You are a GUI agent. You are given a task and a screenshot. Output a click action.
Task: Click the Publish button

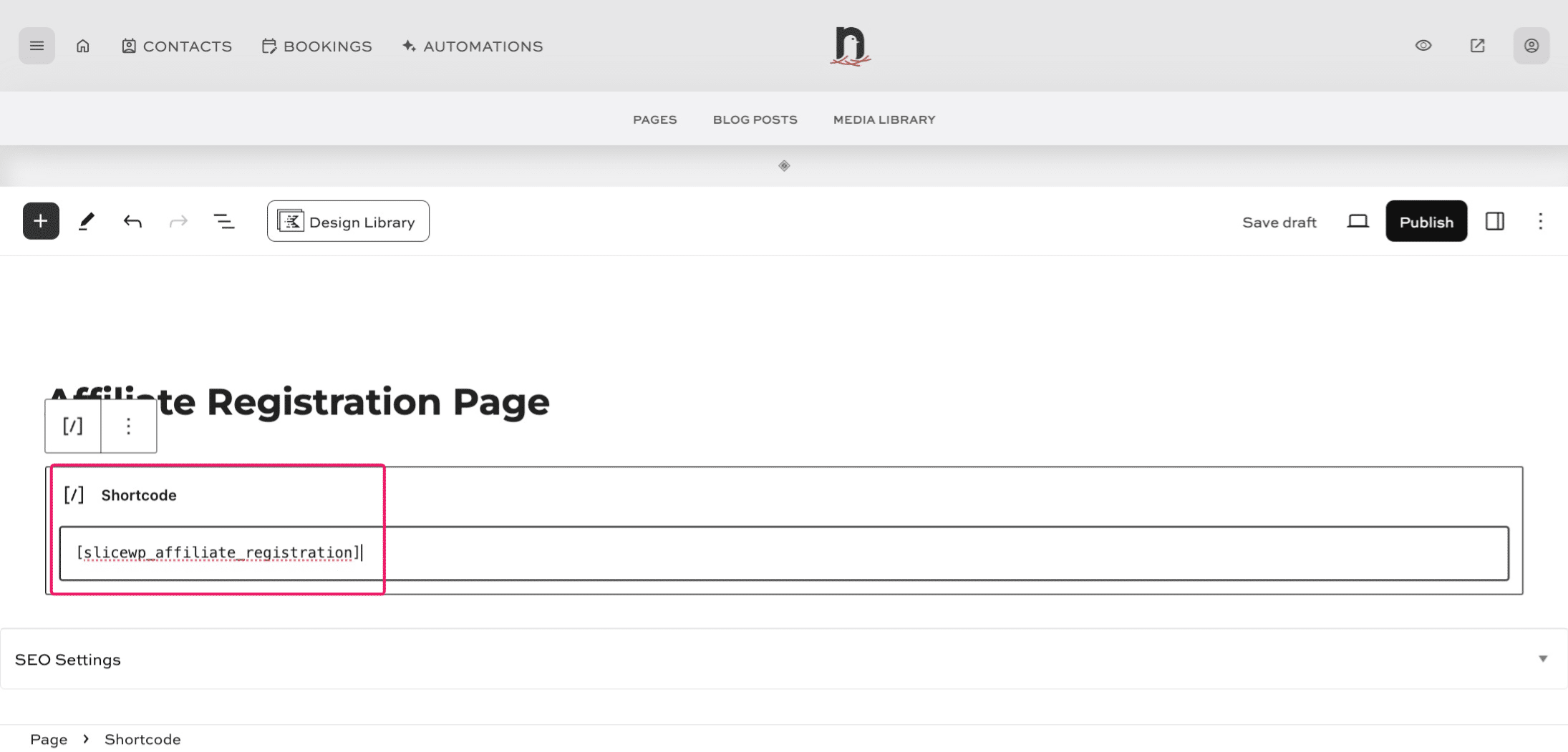[x=1426, y=220]
